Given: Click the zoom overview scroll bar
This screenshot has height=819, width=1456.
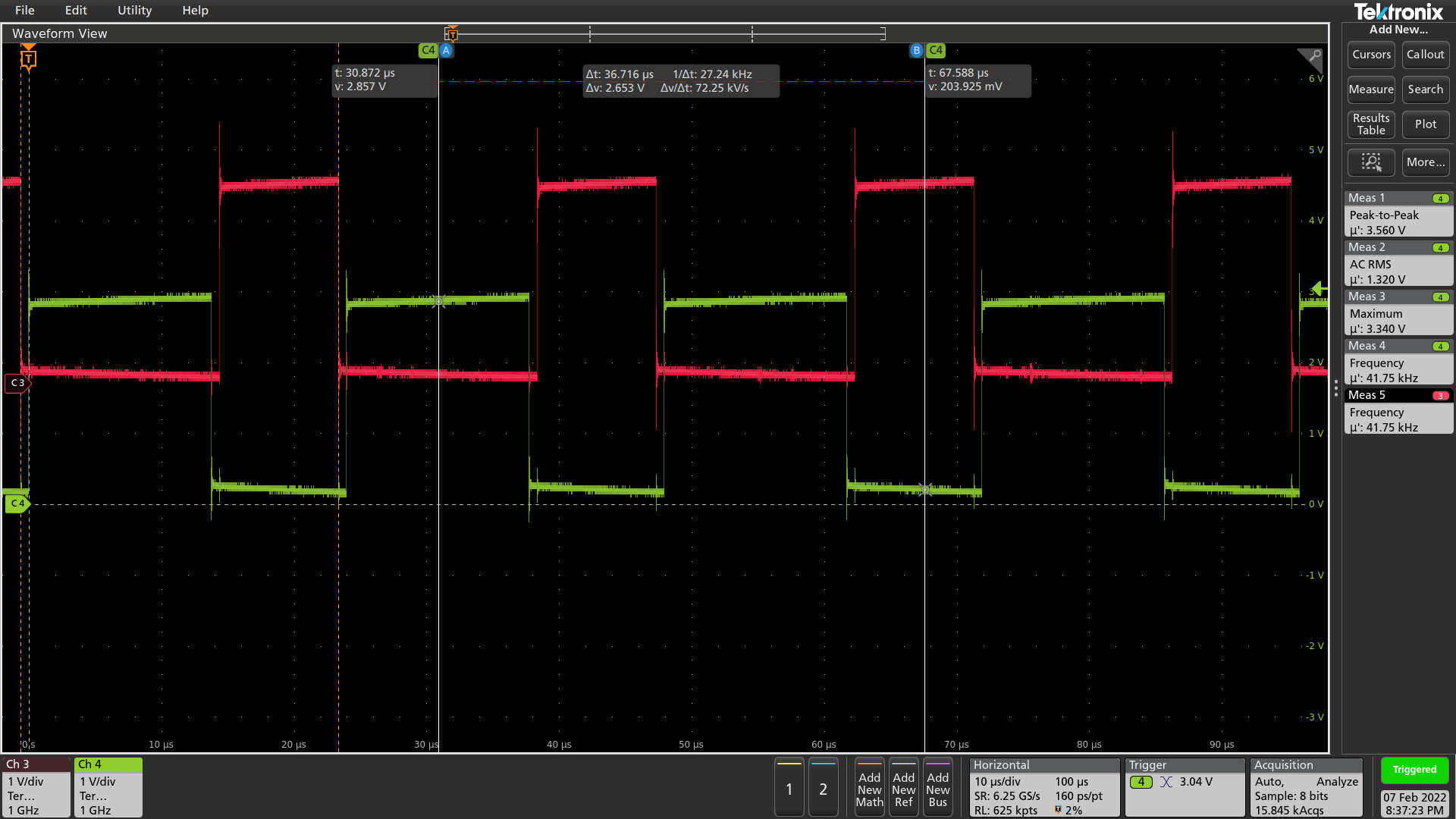Looking at the screenshot, I should 667,33.
